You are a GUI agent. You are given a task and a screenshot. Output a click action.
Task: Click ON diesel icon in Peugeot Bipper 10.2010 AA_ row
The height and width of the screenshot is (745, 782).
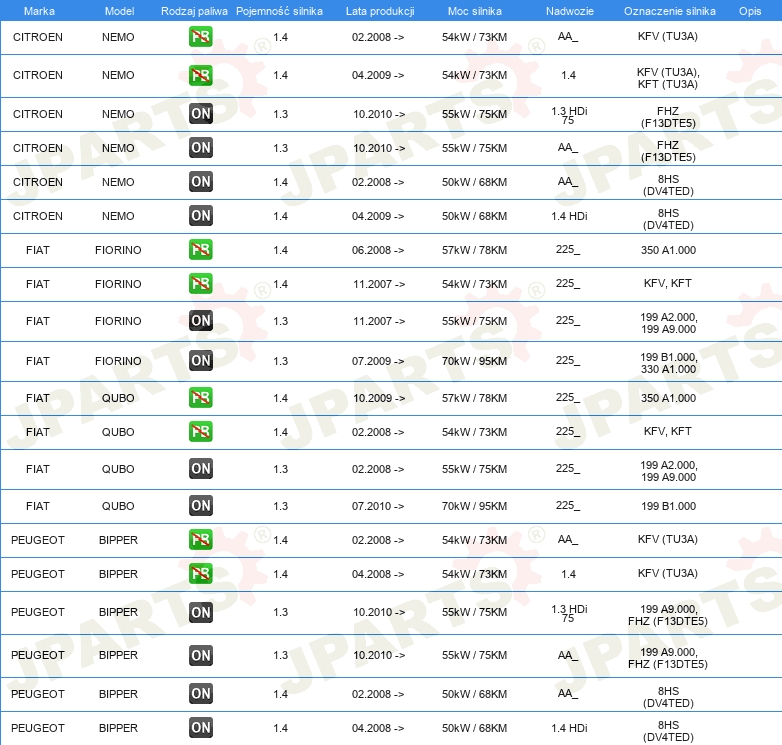(x=200, y=655)
